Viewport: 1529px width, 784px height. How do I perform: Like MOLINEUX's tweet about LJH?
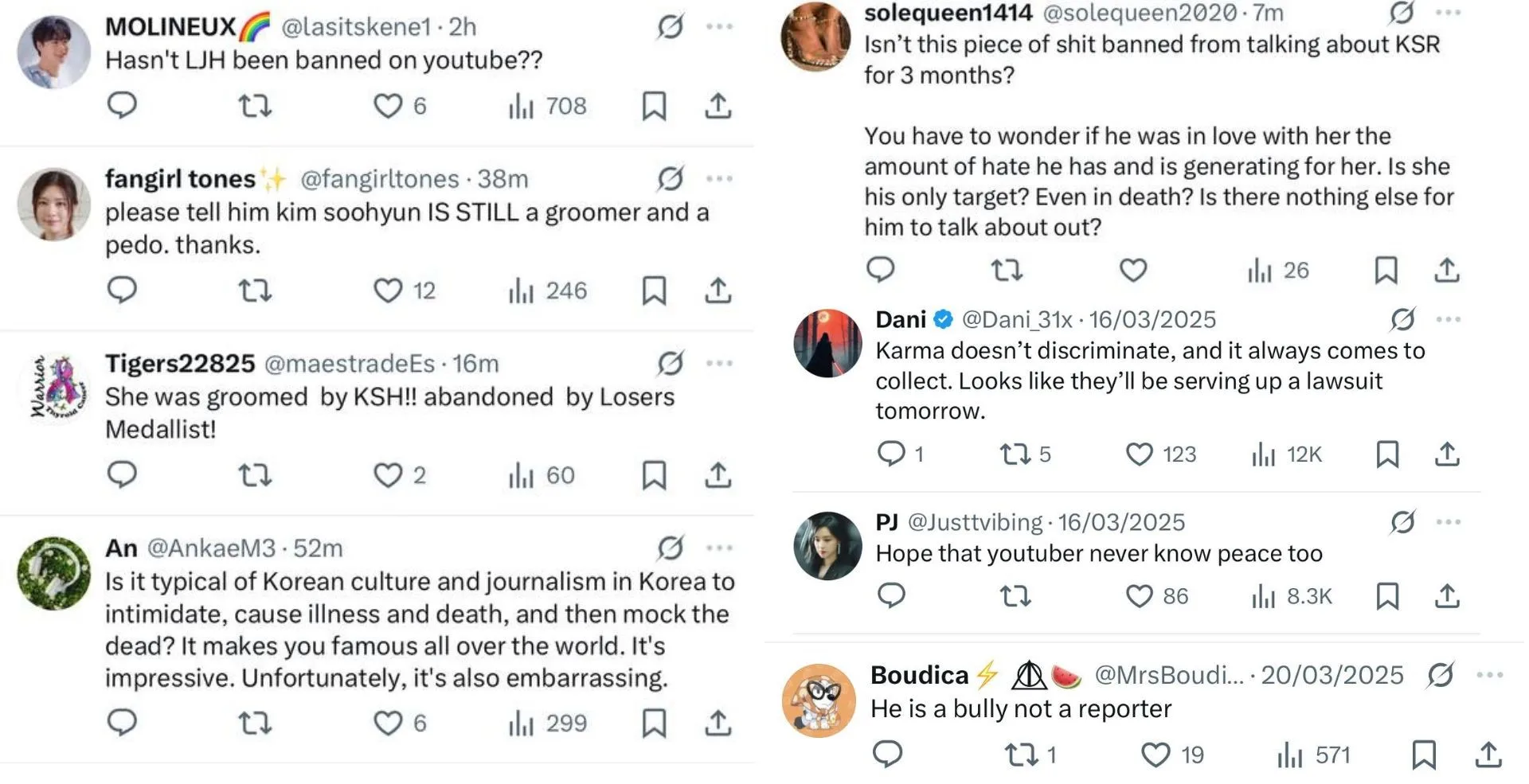pos(388,106)
